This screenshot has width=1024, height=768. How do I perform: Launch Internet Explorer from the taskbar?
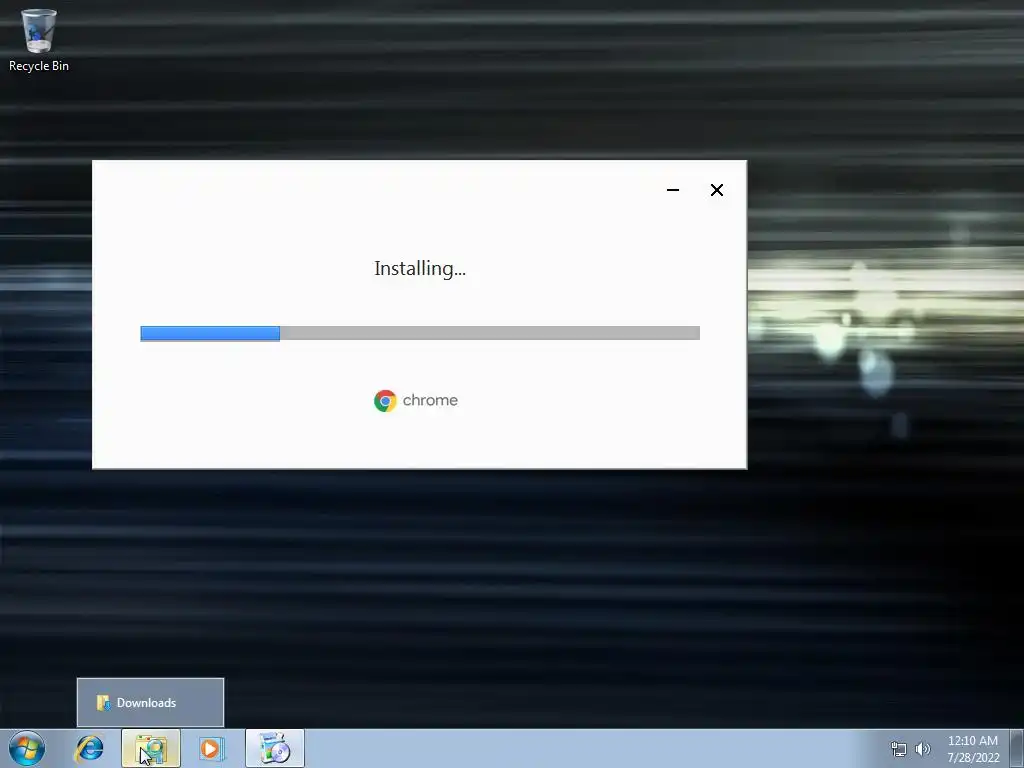point(89,748)
